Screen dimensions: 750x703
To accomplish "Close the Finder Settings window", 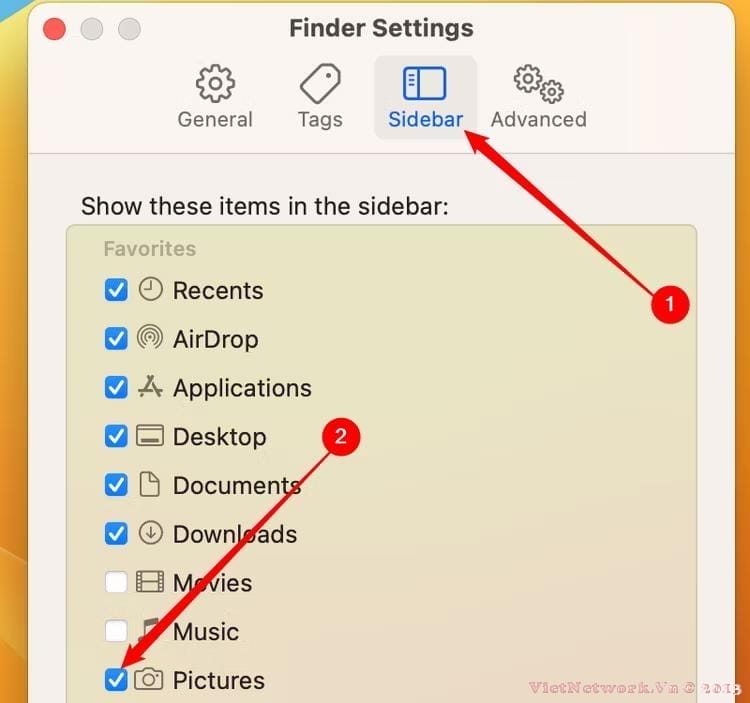I will coord(55,29).
